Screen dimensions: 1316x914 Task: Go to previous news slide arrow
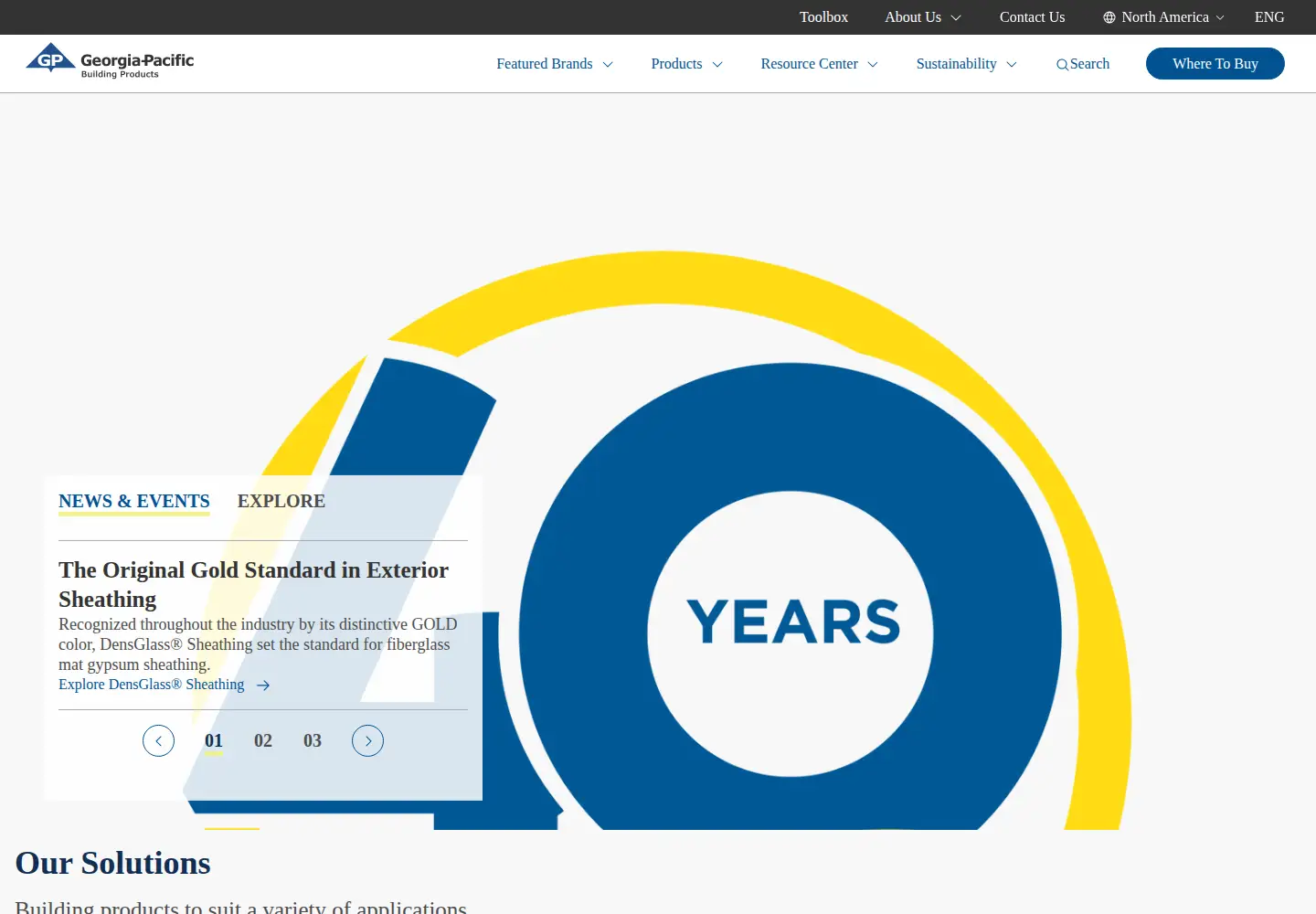pyautogui.click(x=158, y=740)
